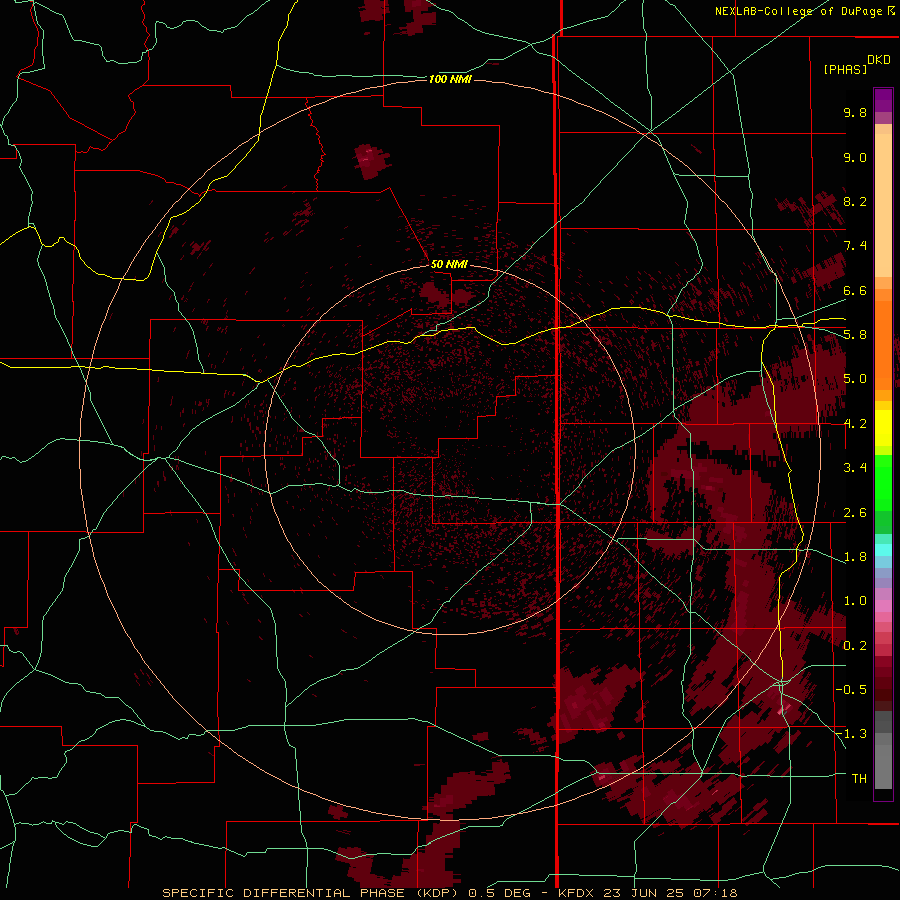Viewport: 900px width, 900px height.
Task: Click the 6.6 scale value
Action: (x=855, y=290)
